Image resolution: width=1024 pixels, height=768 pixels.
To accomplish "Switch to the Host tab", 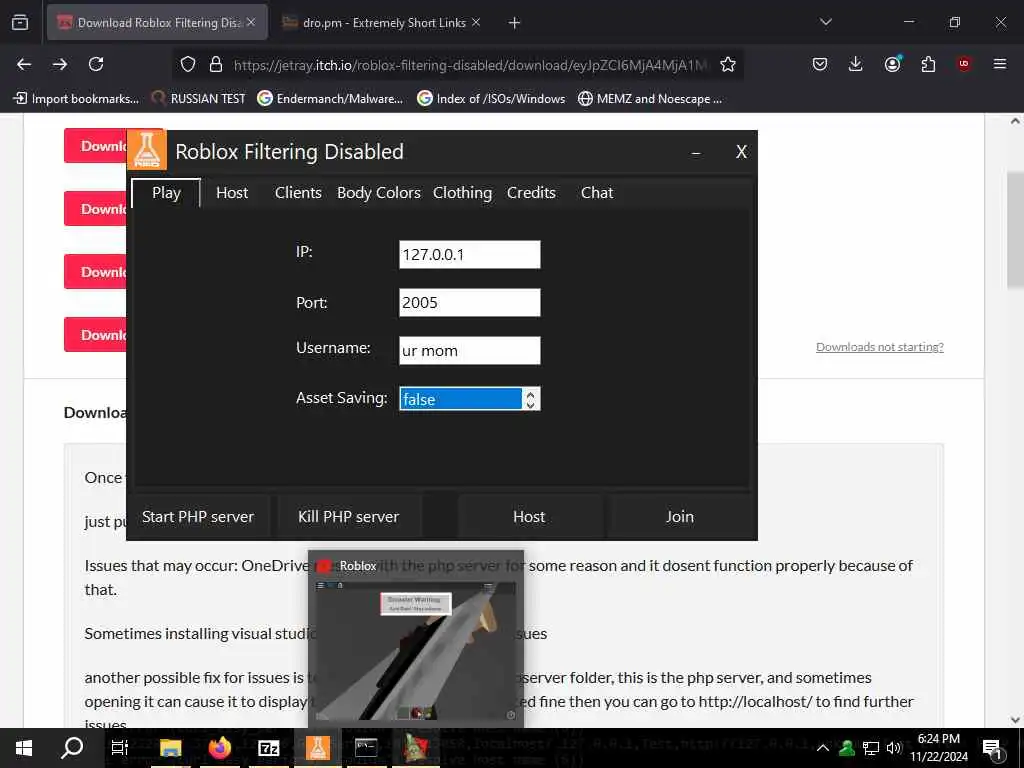I will pos(232,193).
